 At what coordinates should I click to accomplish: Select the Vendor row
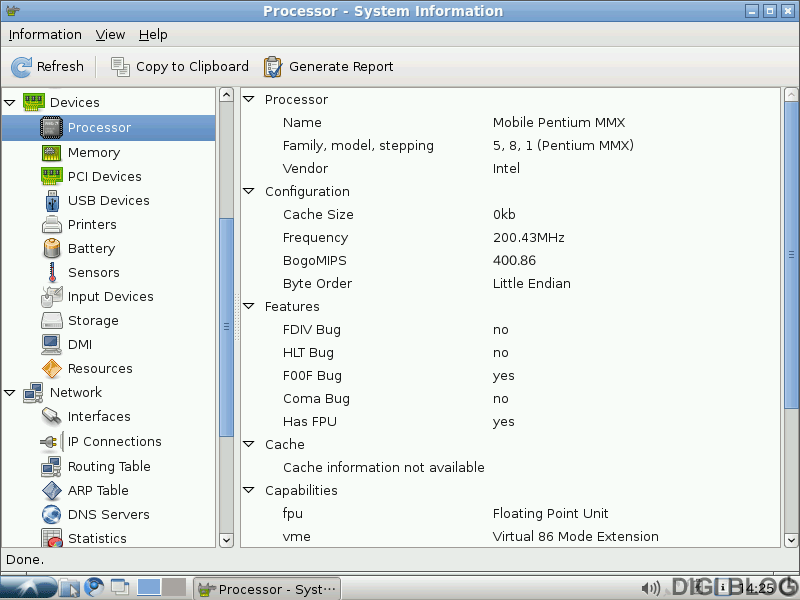[x=510, y=168]
